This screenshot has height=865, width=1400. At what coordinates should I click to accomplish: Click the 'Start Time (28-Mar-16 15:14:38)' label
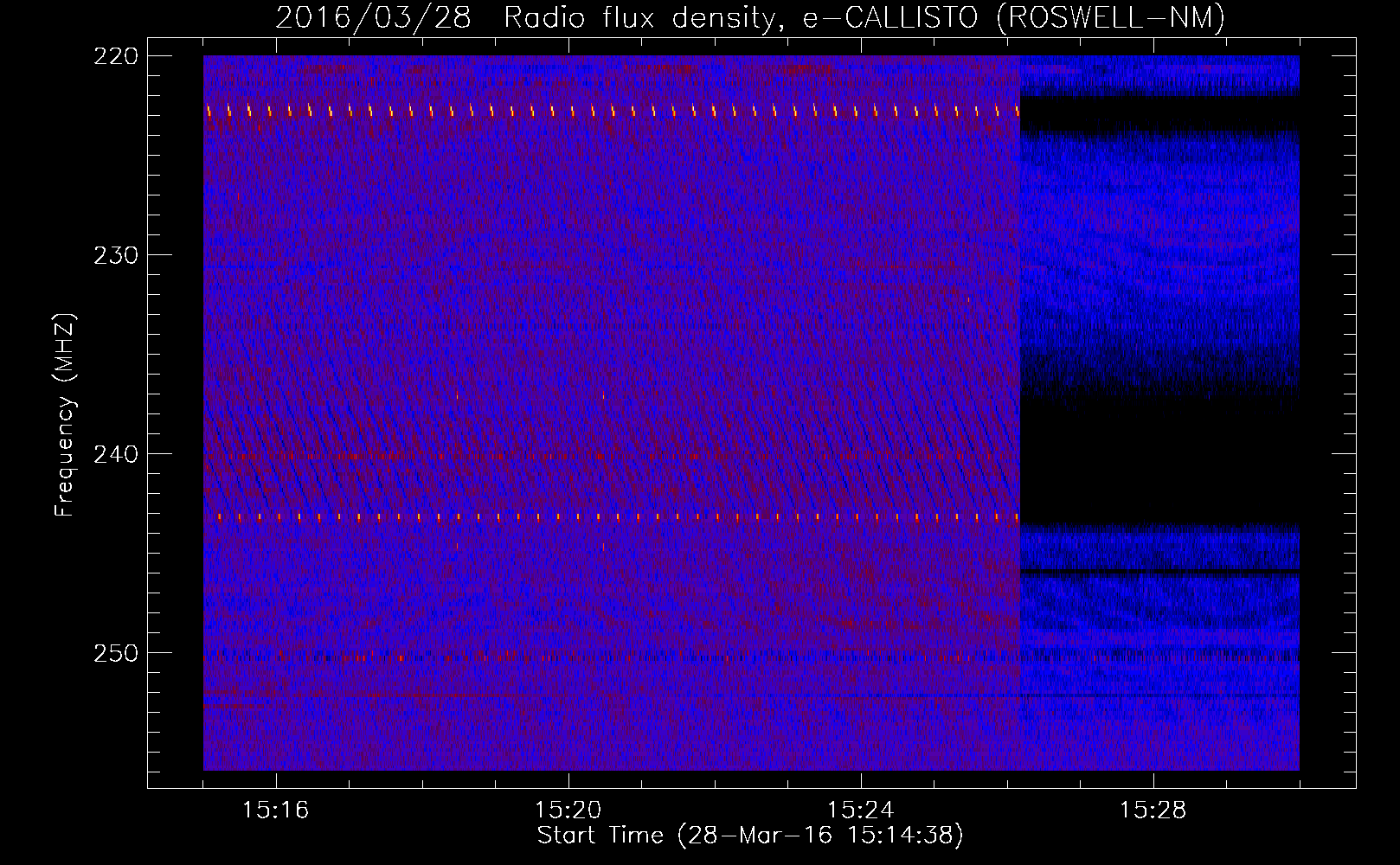tap(750, 836)
